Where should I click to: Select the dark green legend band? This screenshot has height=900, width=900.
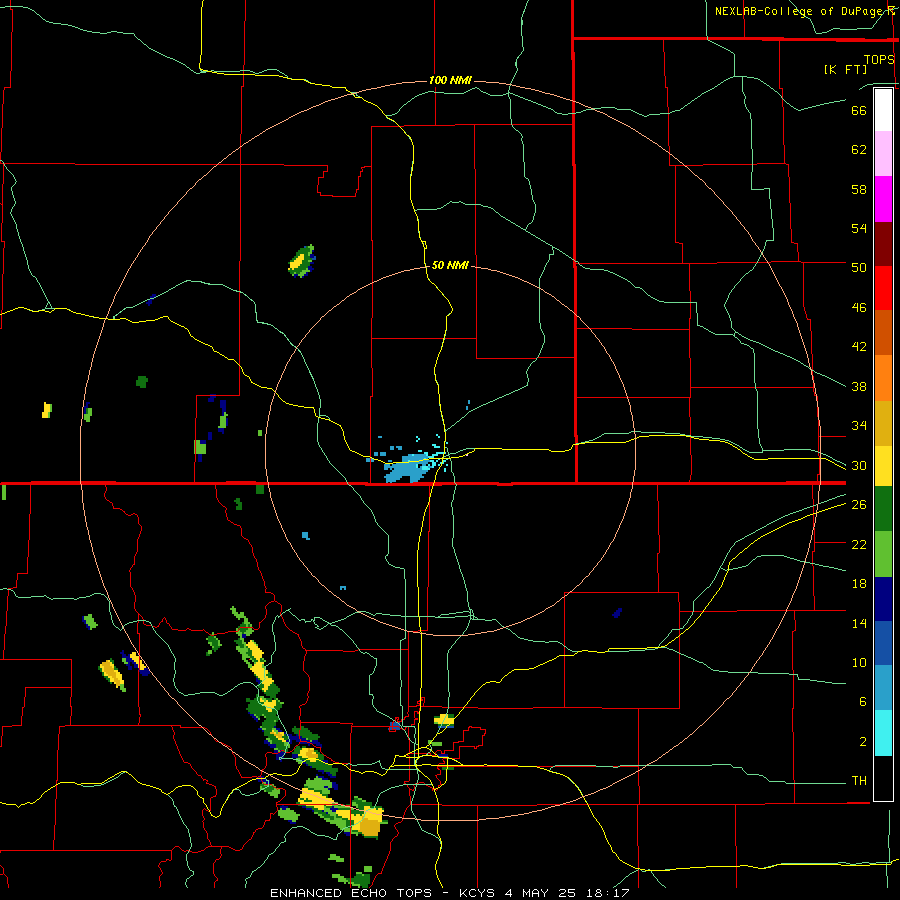[x=883, y=509]
